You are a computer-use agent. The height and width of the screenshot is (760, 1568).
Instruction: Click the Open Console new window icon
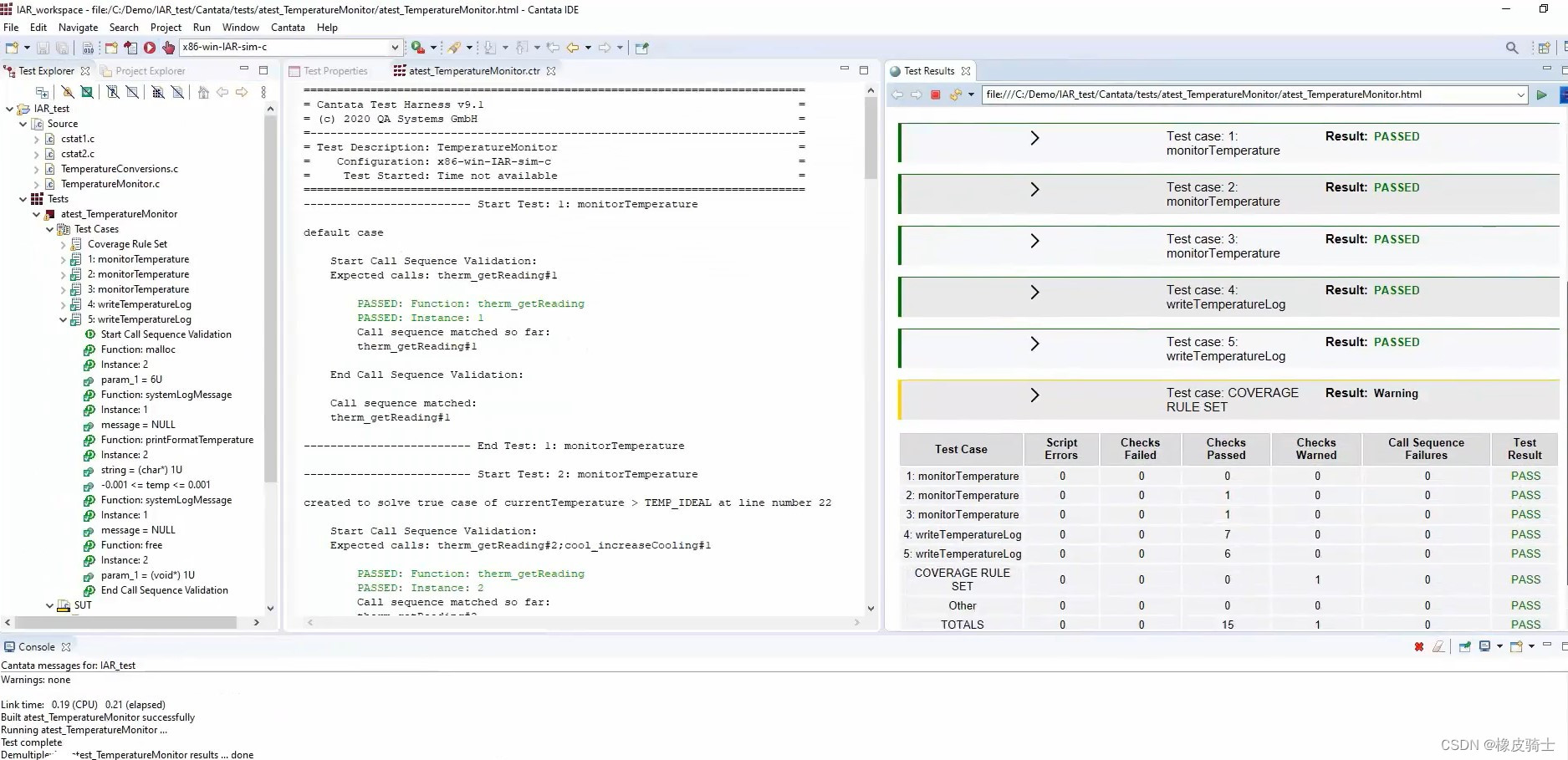[x=1516, y=646]
